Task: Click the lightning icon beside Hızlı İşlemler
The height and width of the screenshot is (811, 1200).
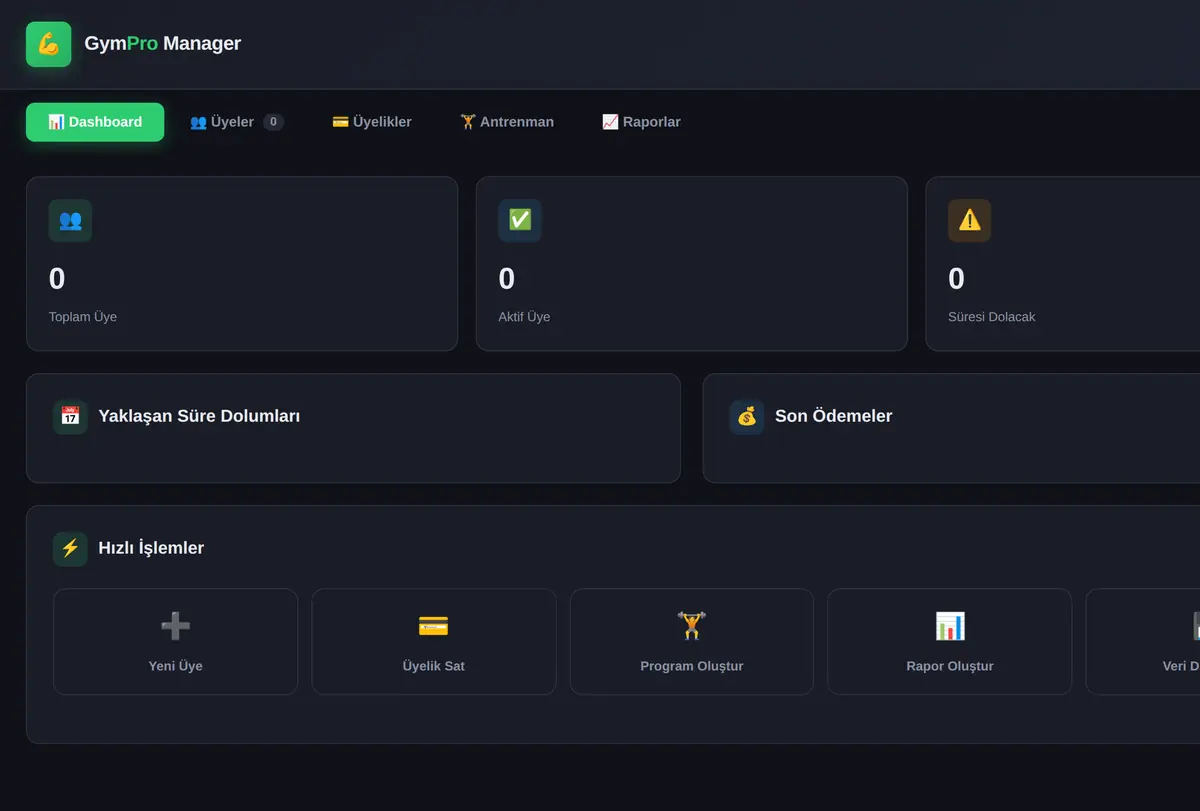Action: (x=70, y=548)
